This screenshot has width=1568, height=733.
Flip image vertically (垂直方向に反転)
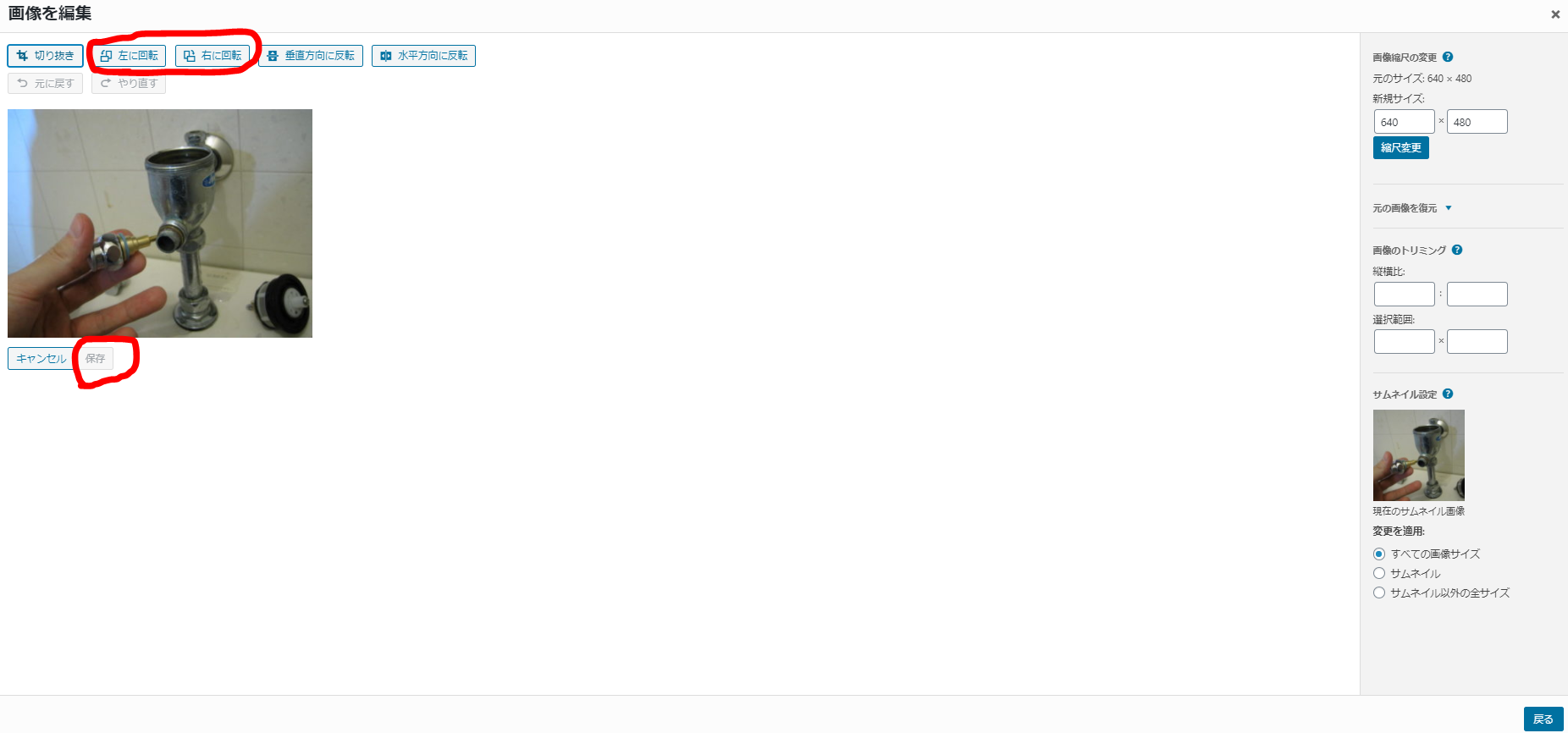pos(311,56)
